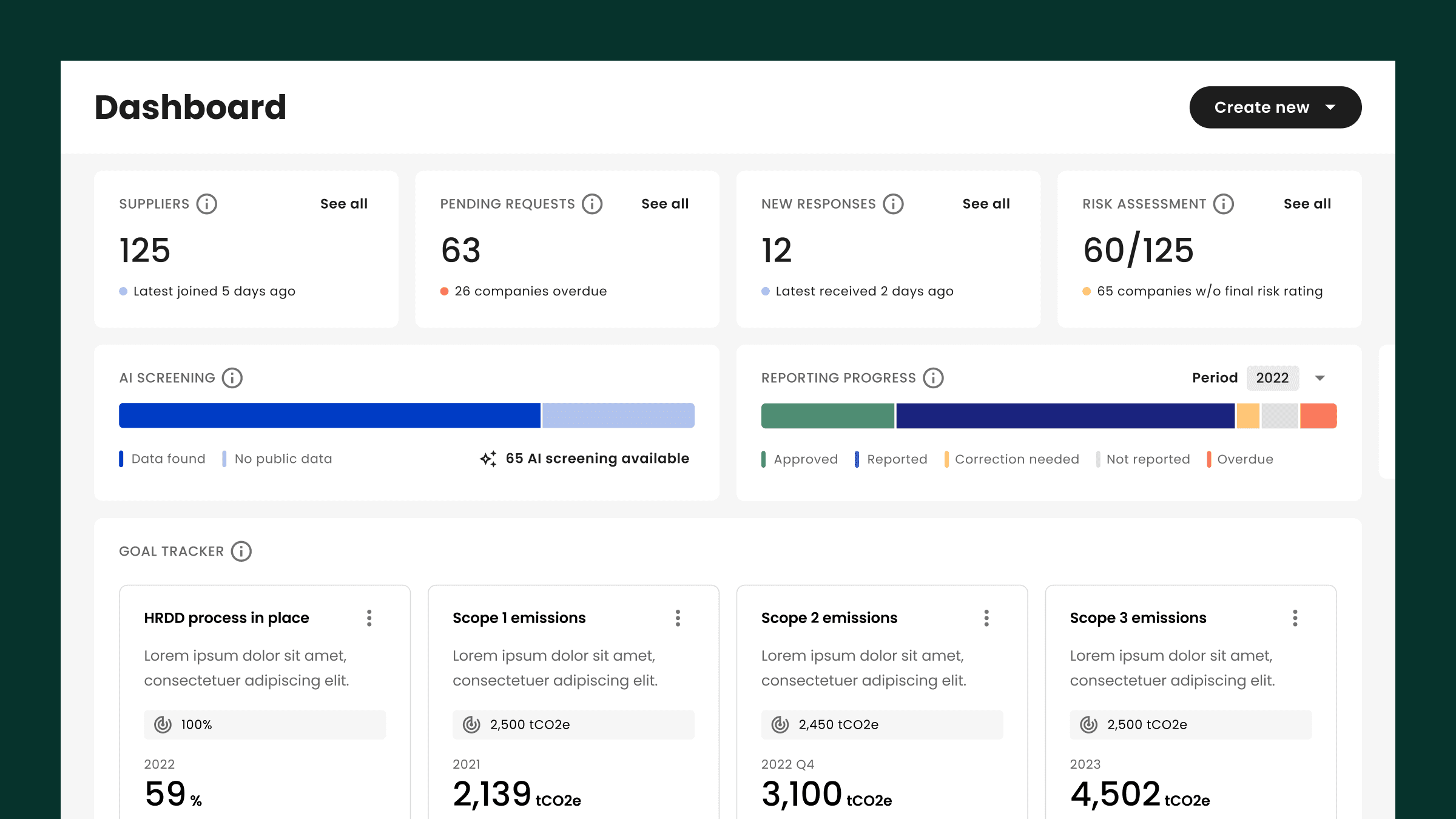
Task: Expand the Period dropdown arrow
Action: coord(1319,378)
